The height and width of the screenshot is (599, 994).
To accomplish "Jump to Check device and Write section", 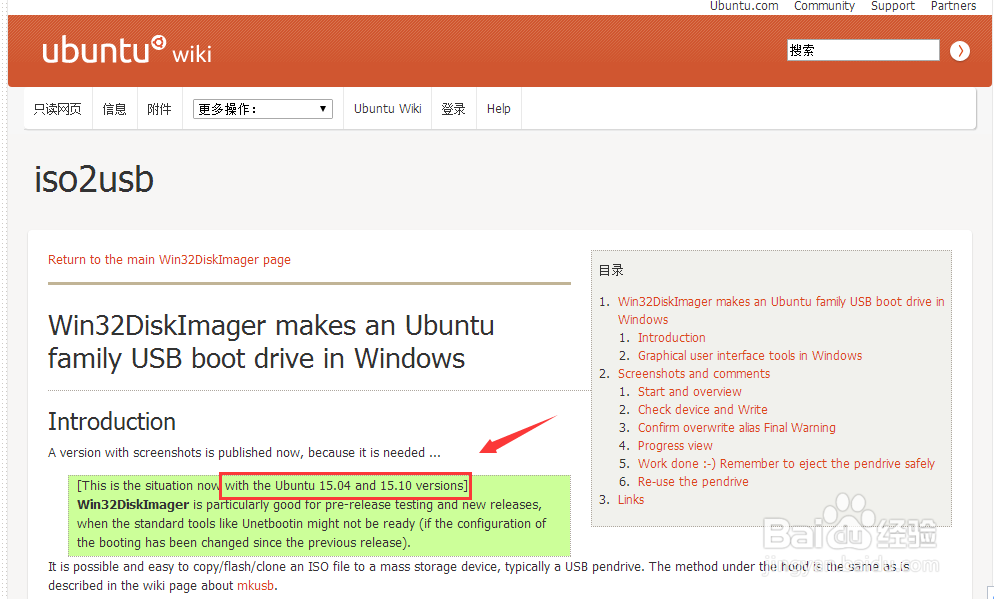I will tap(702, 409).
